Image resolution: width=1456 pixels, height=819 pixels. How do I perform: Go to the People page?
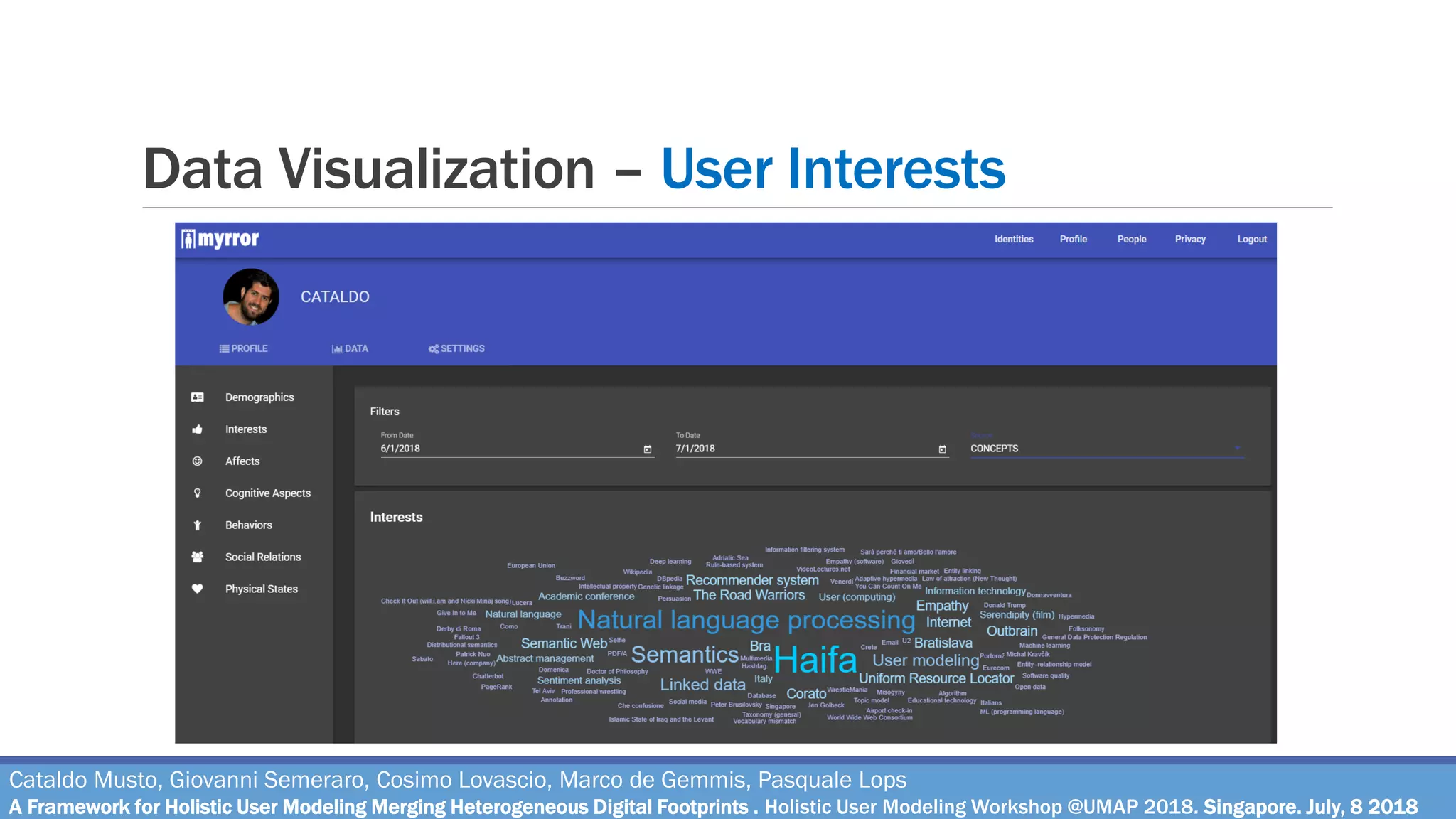1132,240
